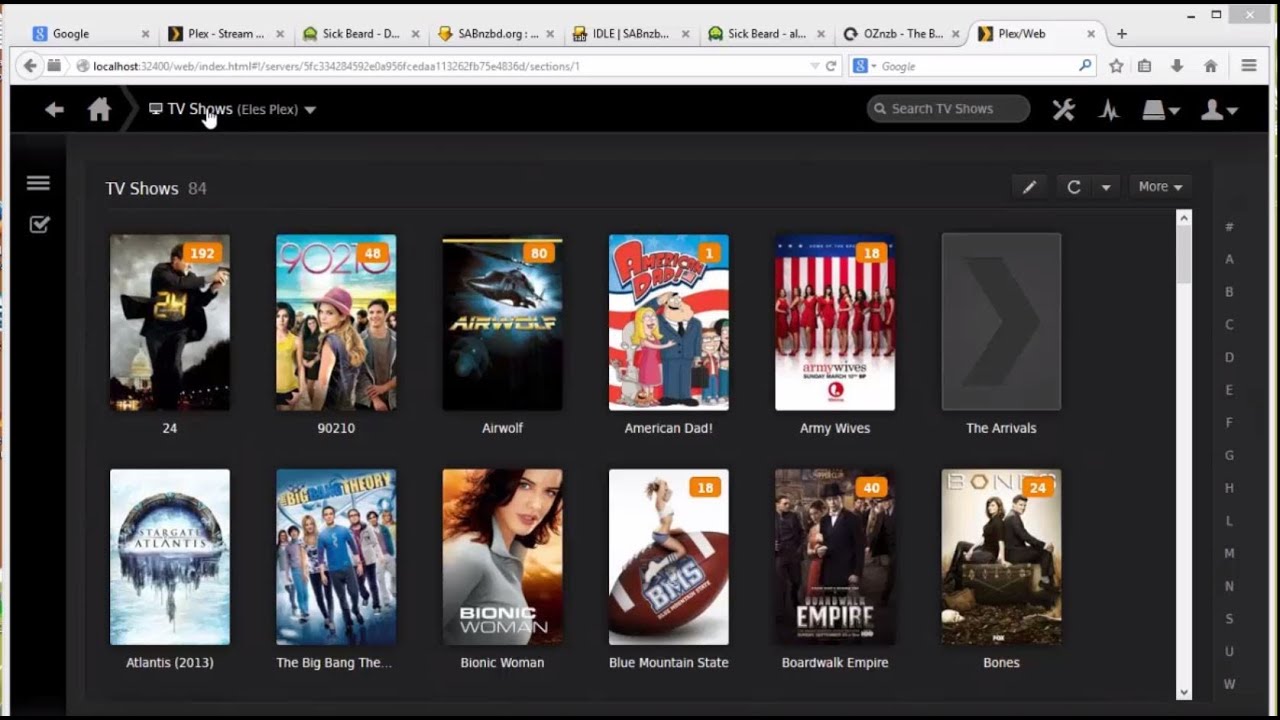Open the URL history dropdown arrow
Screen dimensions: 1280x720
pos(814,66)
